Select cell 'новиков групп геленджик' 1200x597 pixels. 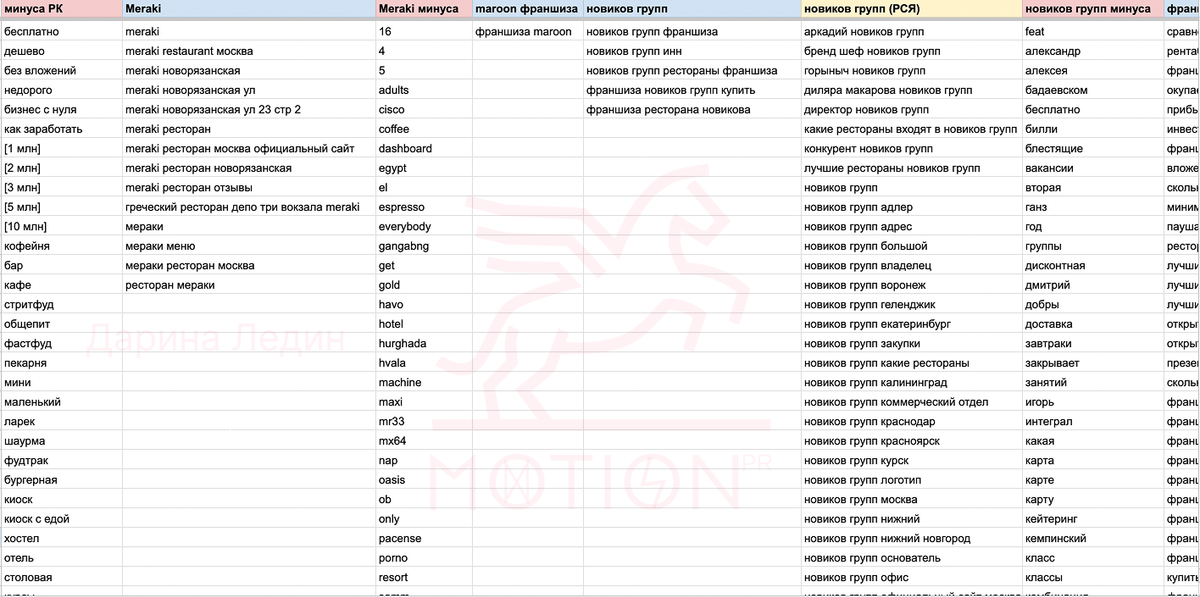point(910,305)
